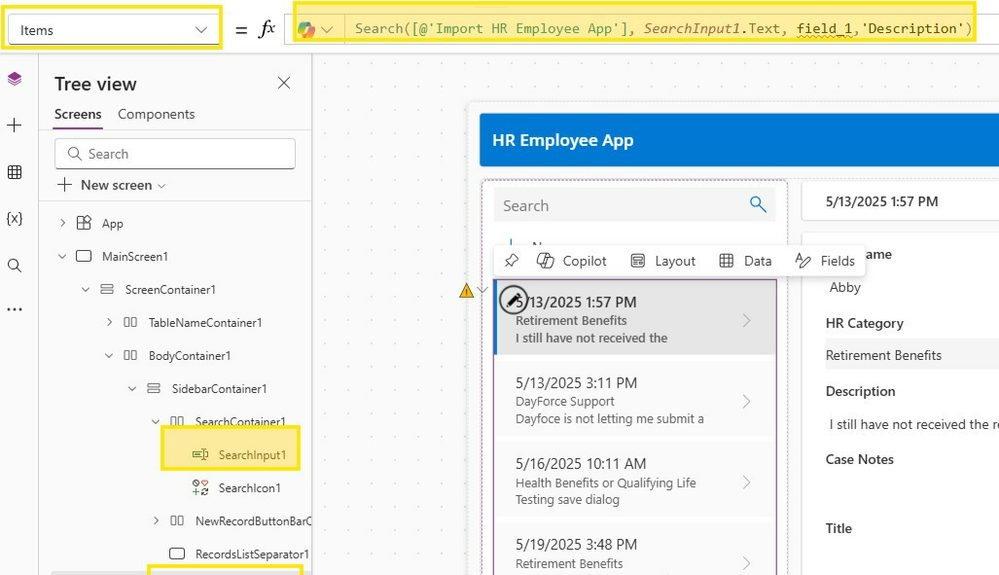This screenshot has height=575, width=999.
Task: Open the New screen dropdown chevron
Action: pos(161,186)
